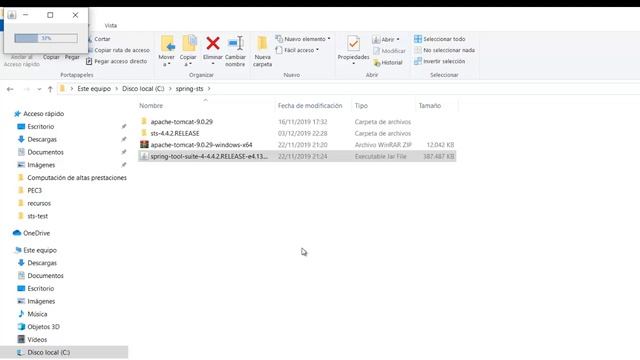Open Documentos under Este equipo
The height and width of the screenshot is (360, 640).
coord(40,276)
